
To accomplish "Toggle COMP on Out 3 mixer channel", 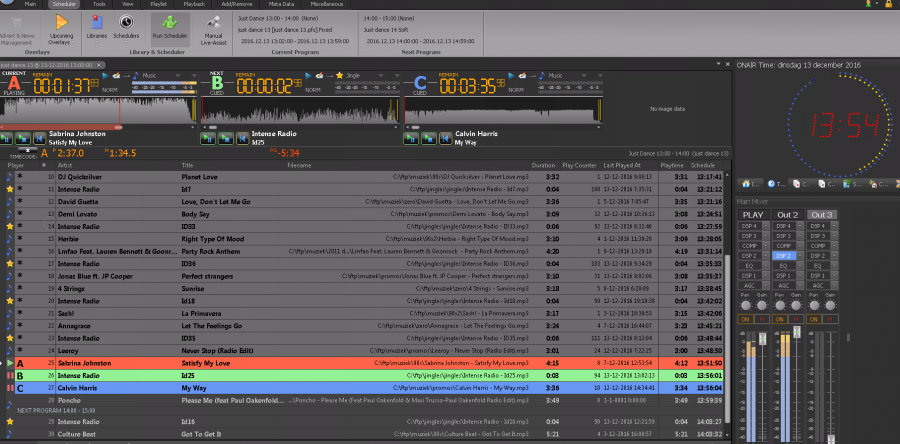I will tap(817, 246).
